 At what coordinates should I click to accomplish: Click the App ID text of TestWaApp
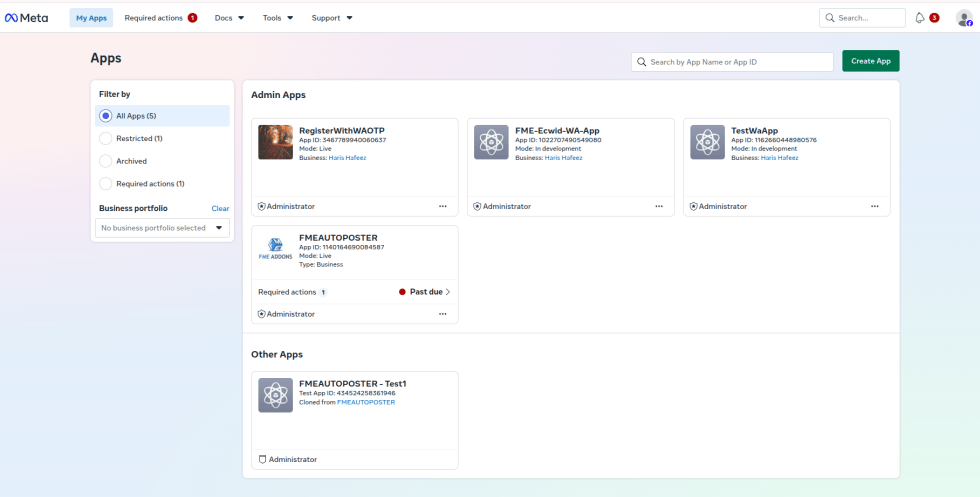[x=774, y=140]
